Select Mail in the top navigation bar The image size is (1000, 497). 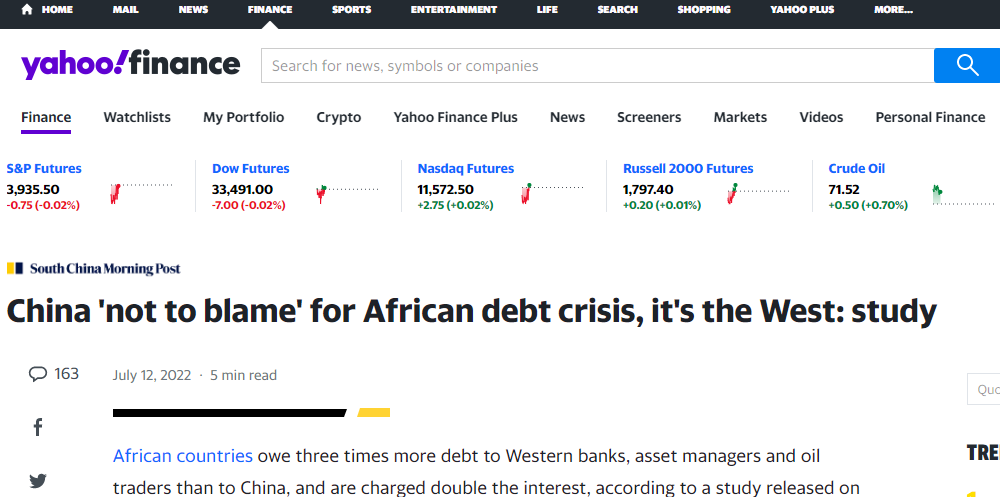(x=125, y=10)
